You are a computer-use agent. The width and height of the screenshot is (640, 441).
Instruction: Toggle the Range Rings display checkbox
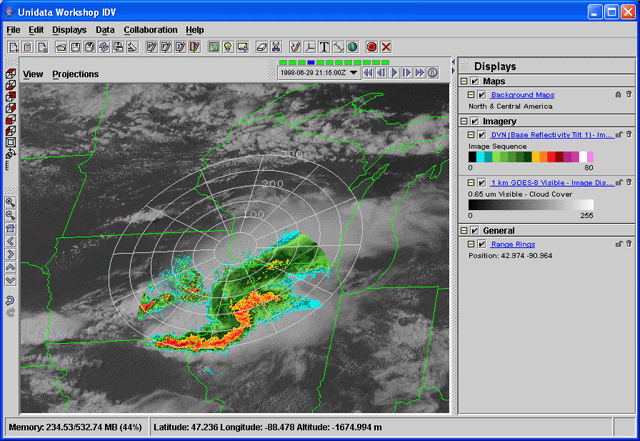tap(482, 243)
